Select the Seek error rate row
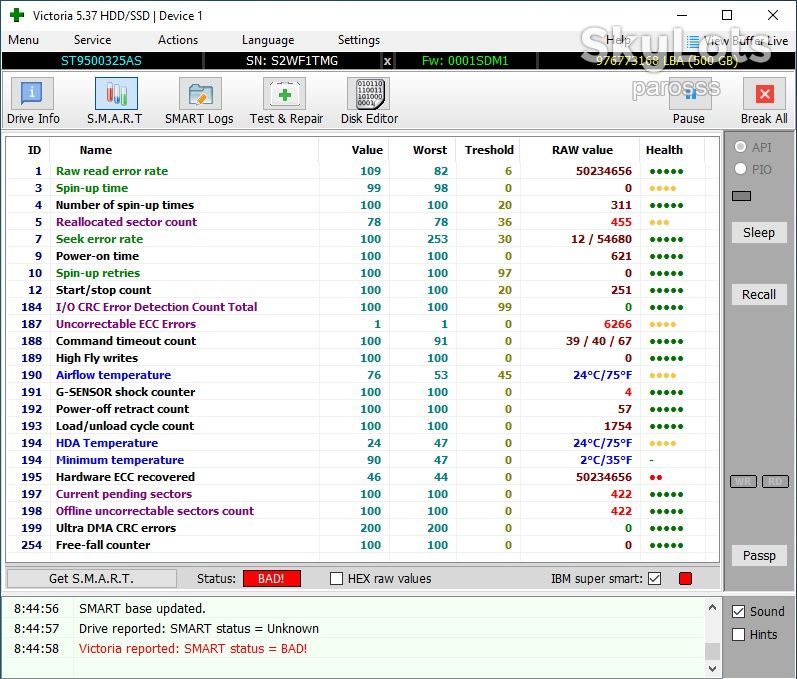 363,239
